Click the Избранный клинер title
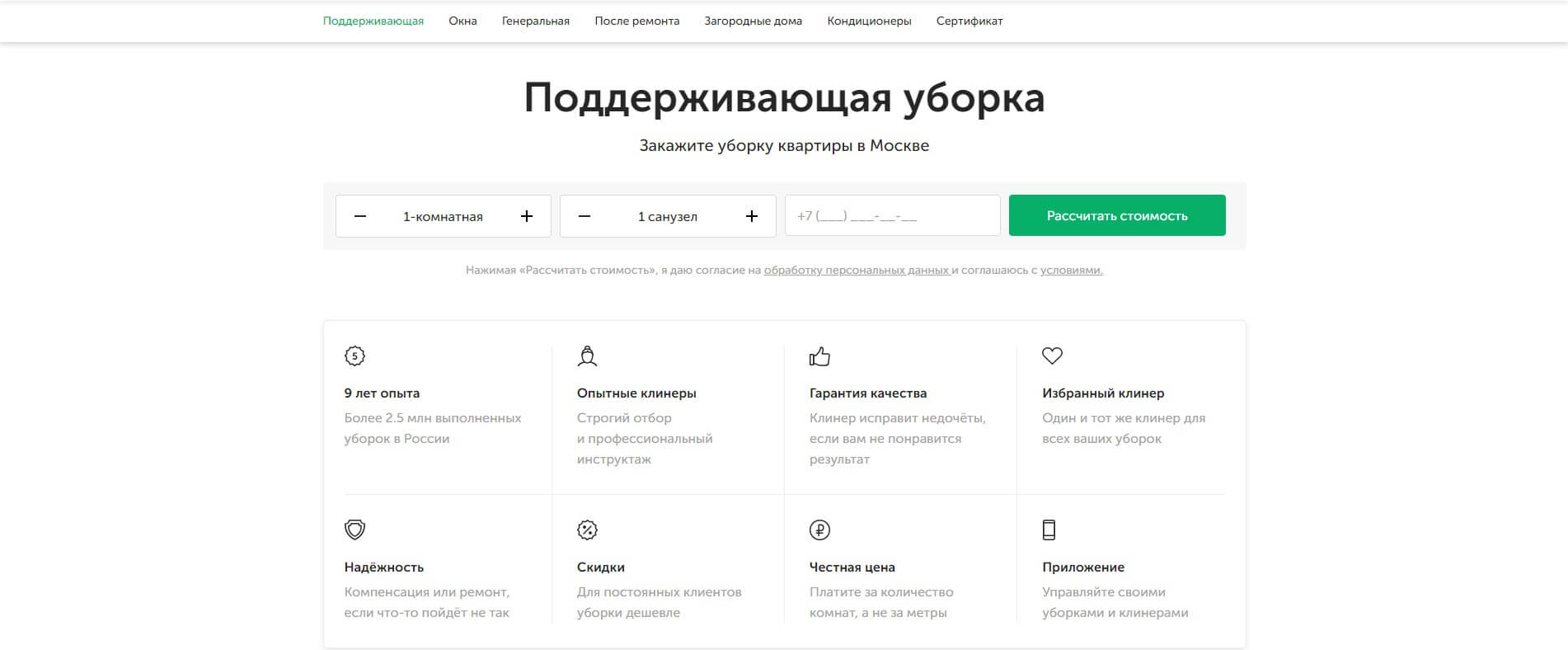Image resolution: width=1568 pixels, height=650 pixels. pyautogui.click(x=1103, y=393)
